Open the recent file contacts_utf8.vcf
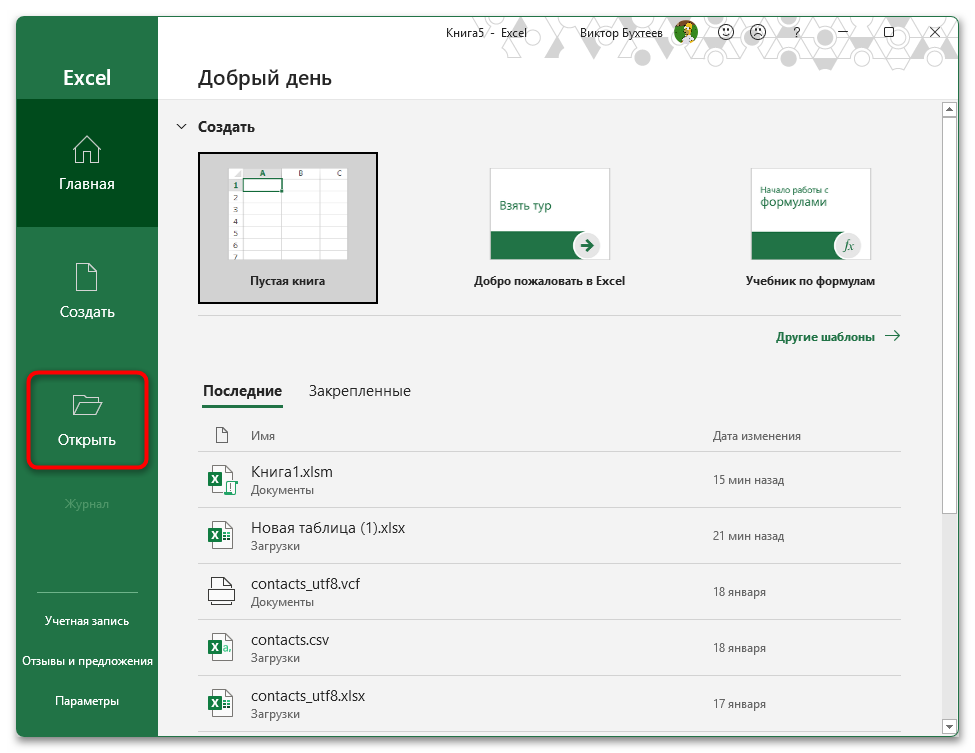This screenshot has height=753, width=975. 549,592
